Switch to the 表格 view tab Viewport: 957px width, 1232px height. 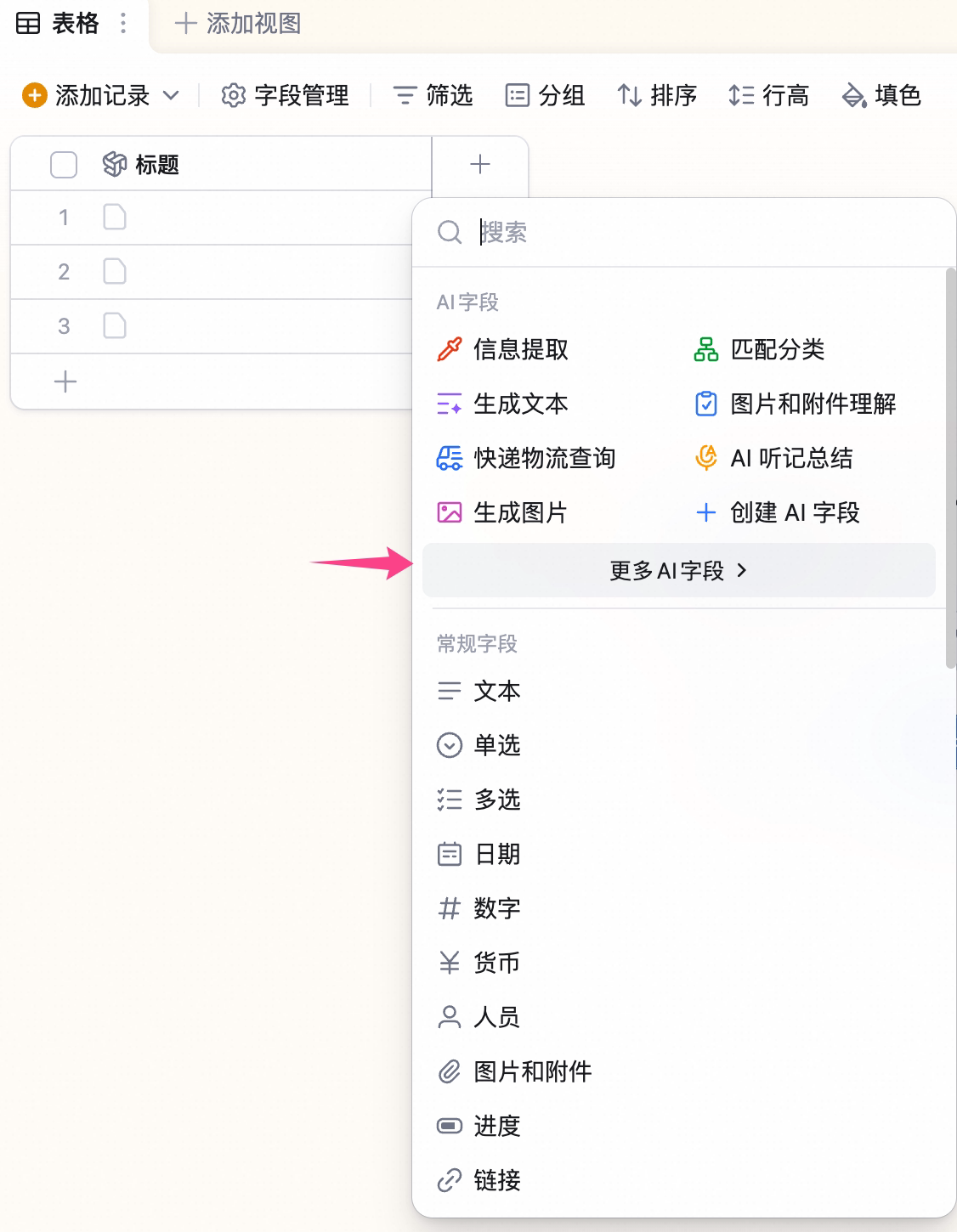58,23
